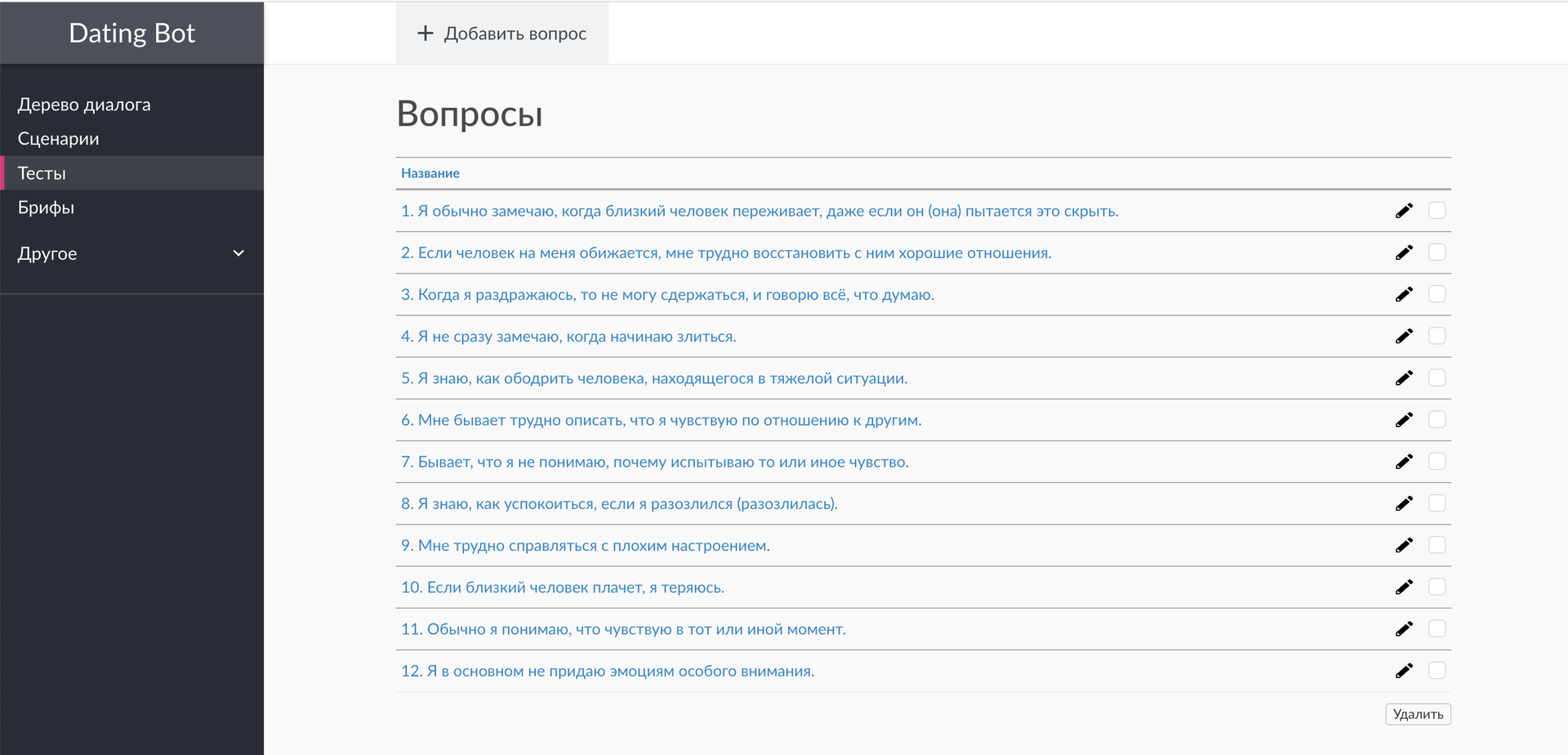This screenshot has width=1568, height=755.
Task: Open question 2 about restoring good relations
Action: pos(726,252)
